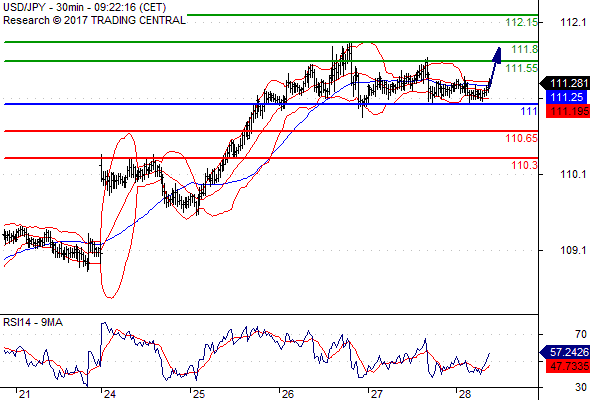
Task: Click the 111.8 resistance level label
Action: (524, 49)
